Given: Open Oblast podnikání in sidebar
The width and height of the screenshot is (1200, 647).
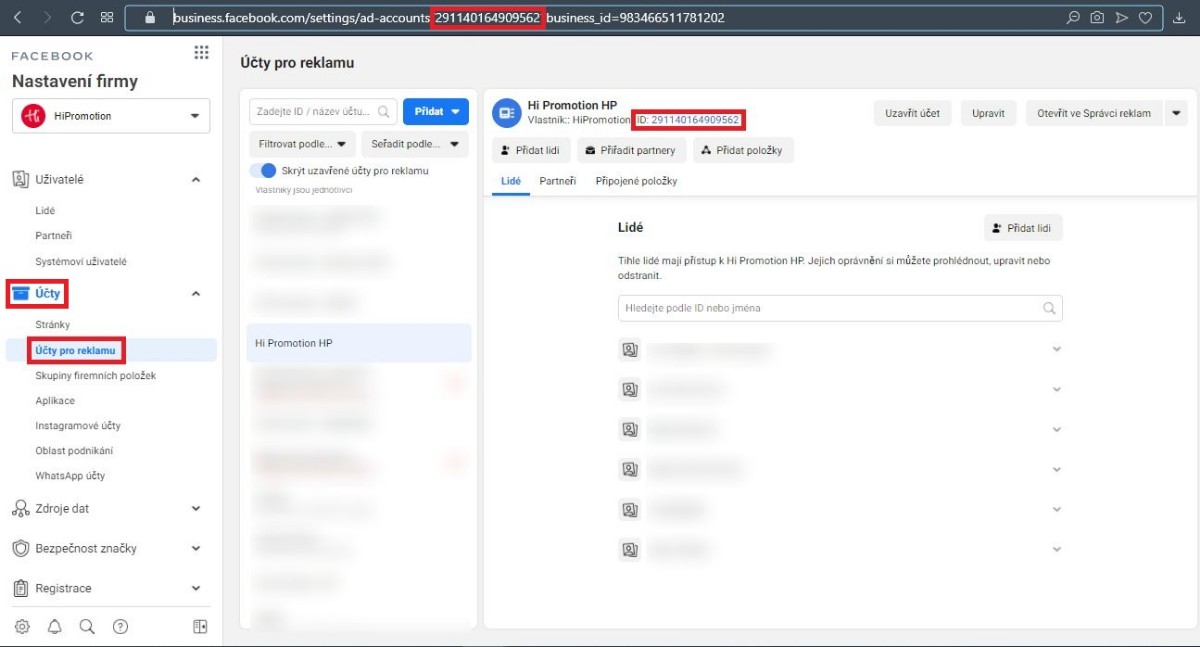Looking at the screenshot, I should point(74,450).
